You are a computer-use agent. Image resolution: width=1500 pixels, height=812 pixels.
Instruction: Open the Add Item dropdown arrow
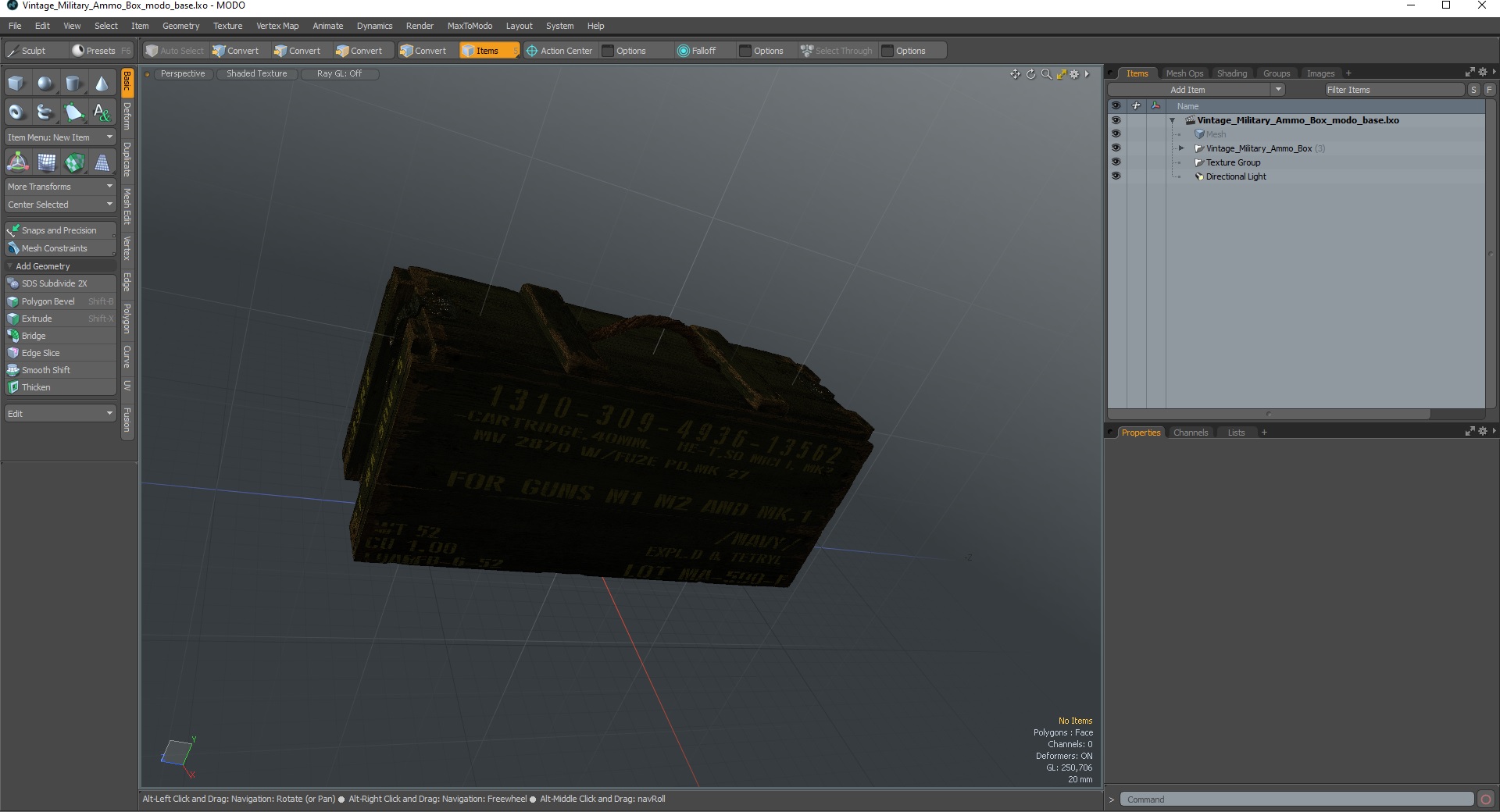pos(1278,90)
